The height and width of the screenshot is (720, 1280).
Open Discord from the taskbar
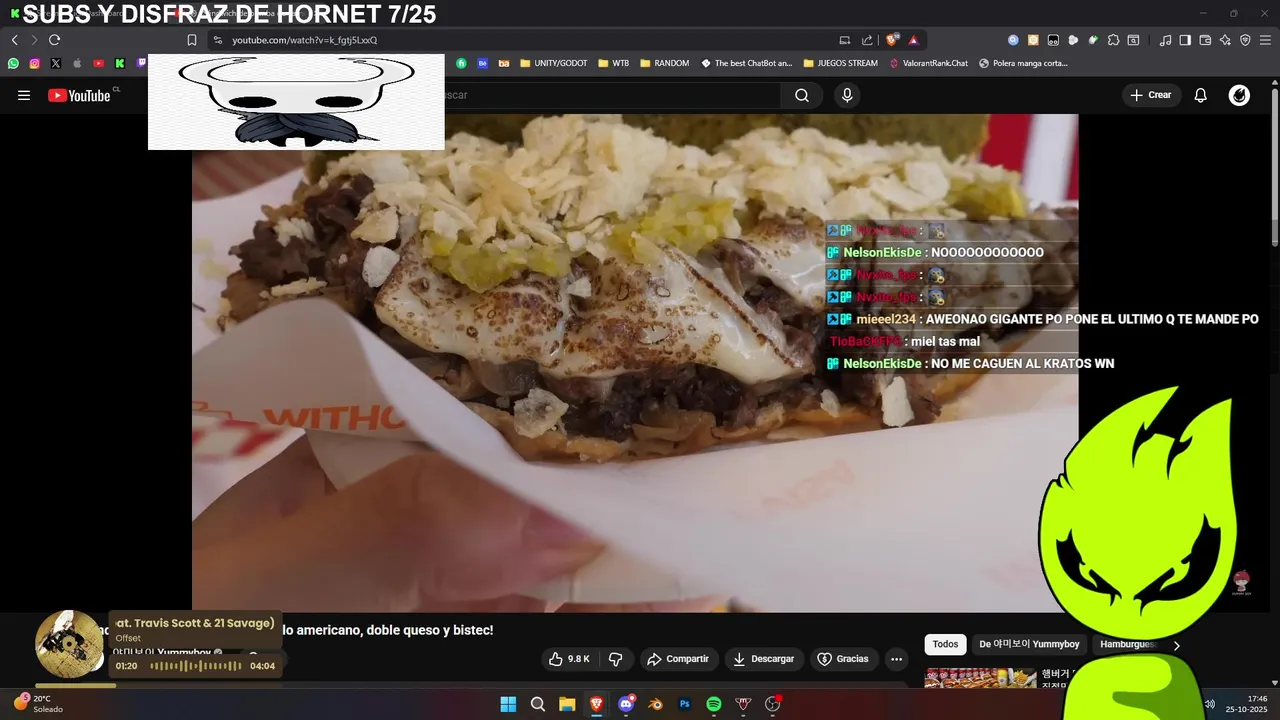pos(626,704)
